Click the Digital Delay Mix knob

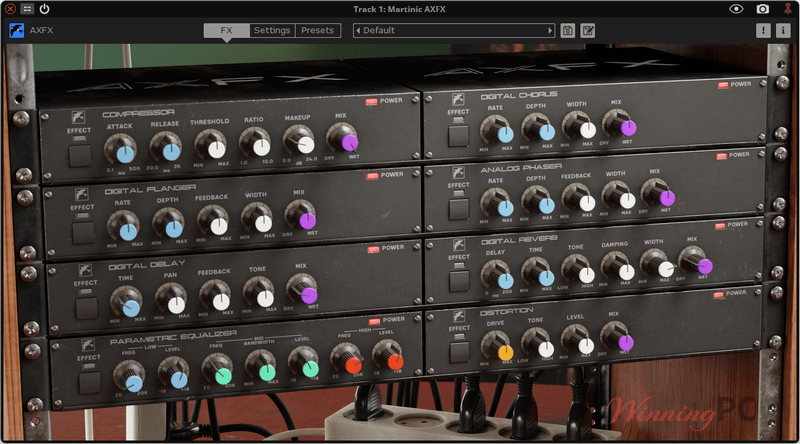click(302, 290)
